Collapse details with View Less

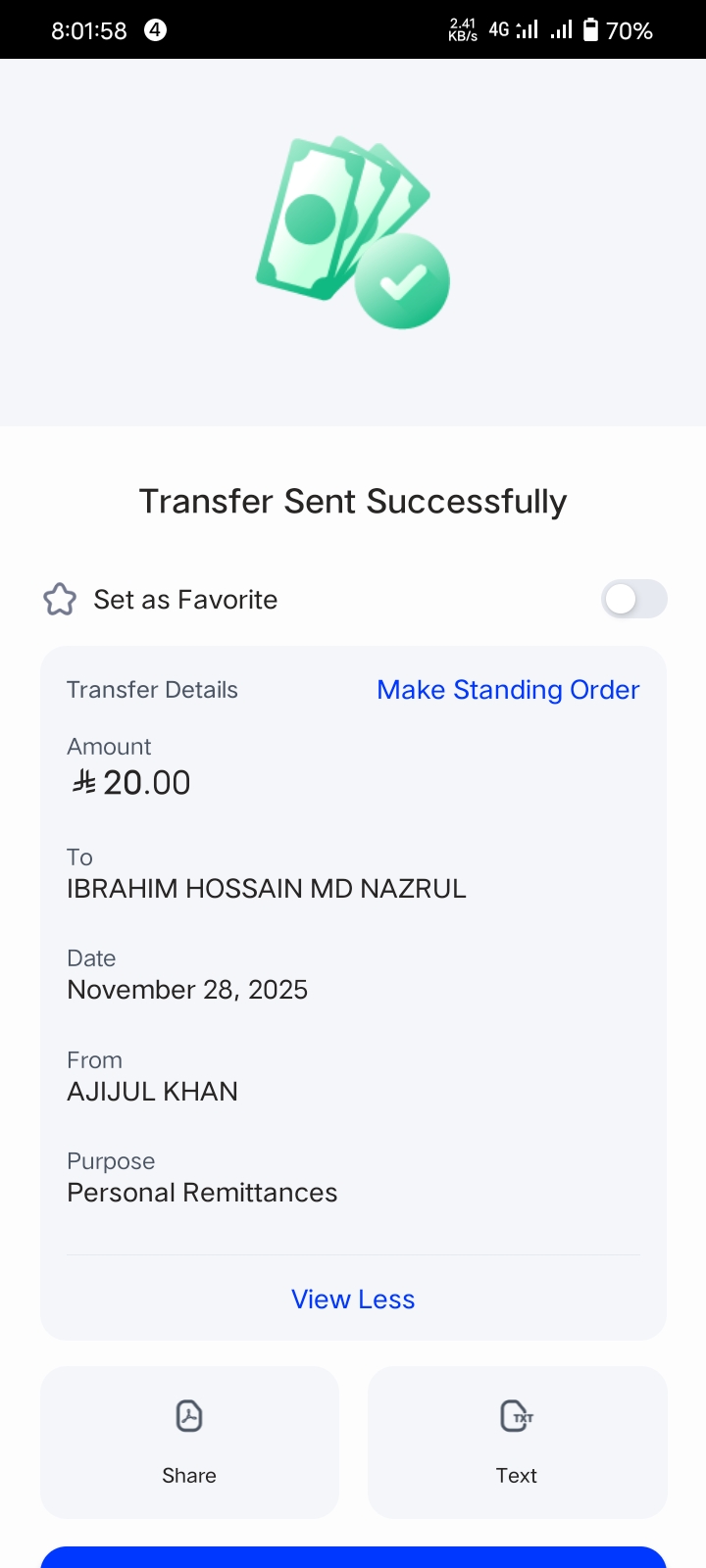[353, 1299]
